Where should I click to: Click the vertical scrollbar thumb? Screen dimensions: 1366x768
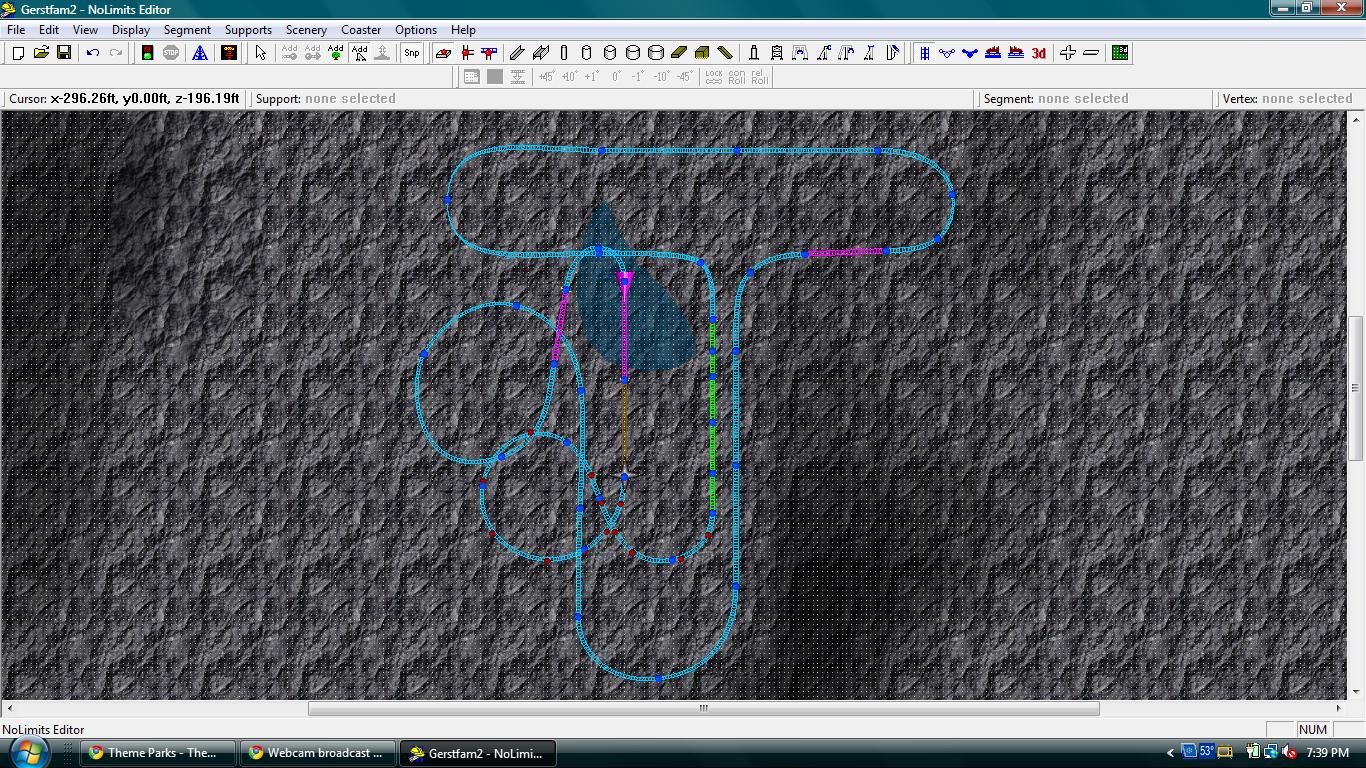1357,389
